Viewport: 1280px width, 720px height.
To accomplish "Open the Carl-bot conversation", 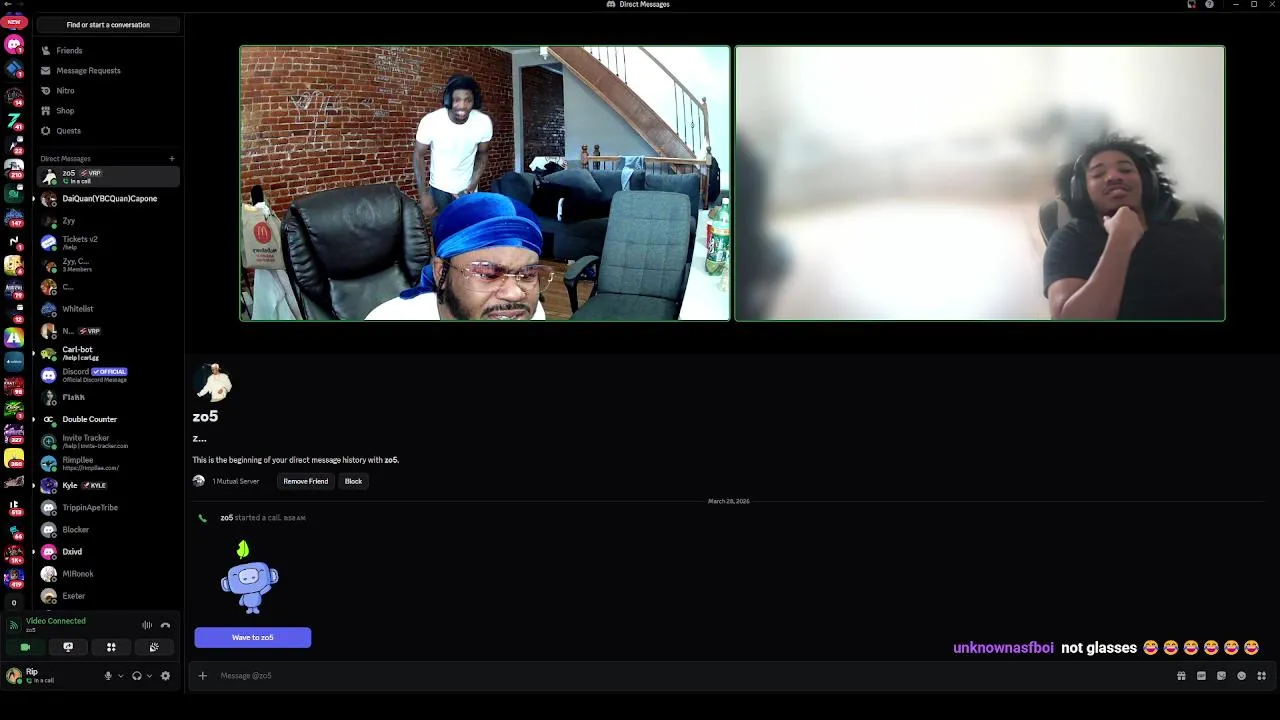I will [x=108, y=353].
